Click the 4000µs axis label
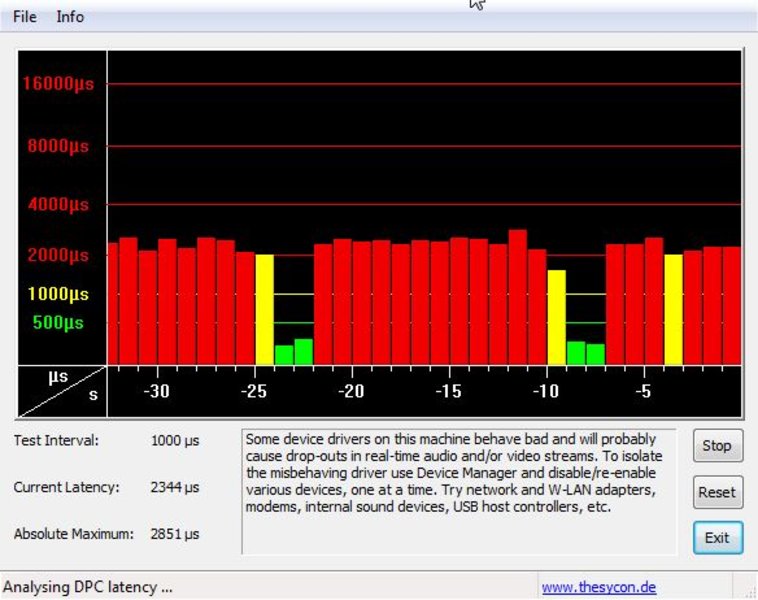Screen dimensions: 758x600 58,204
